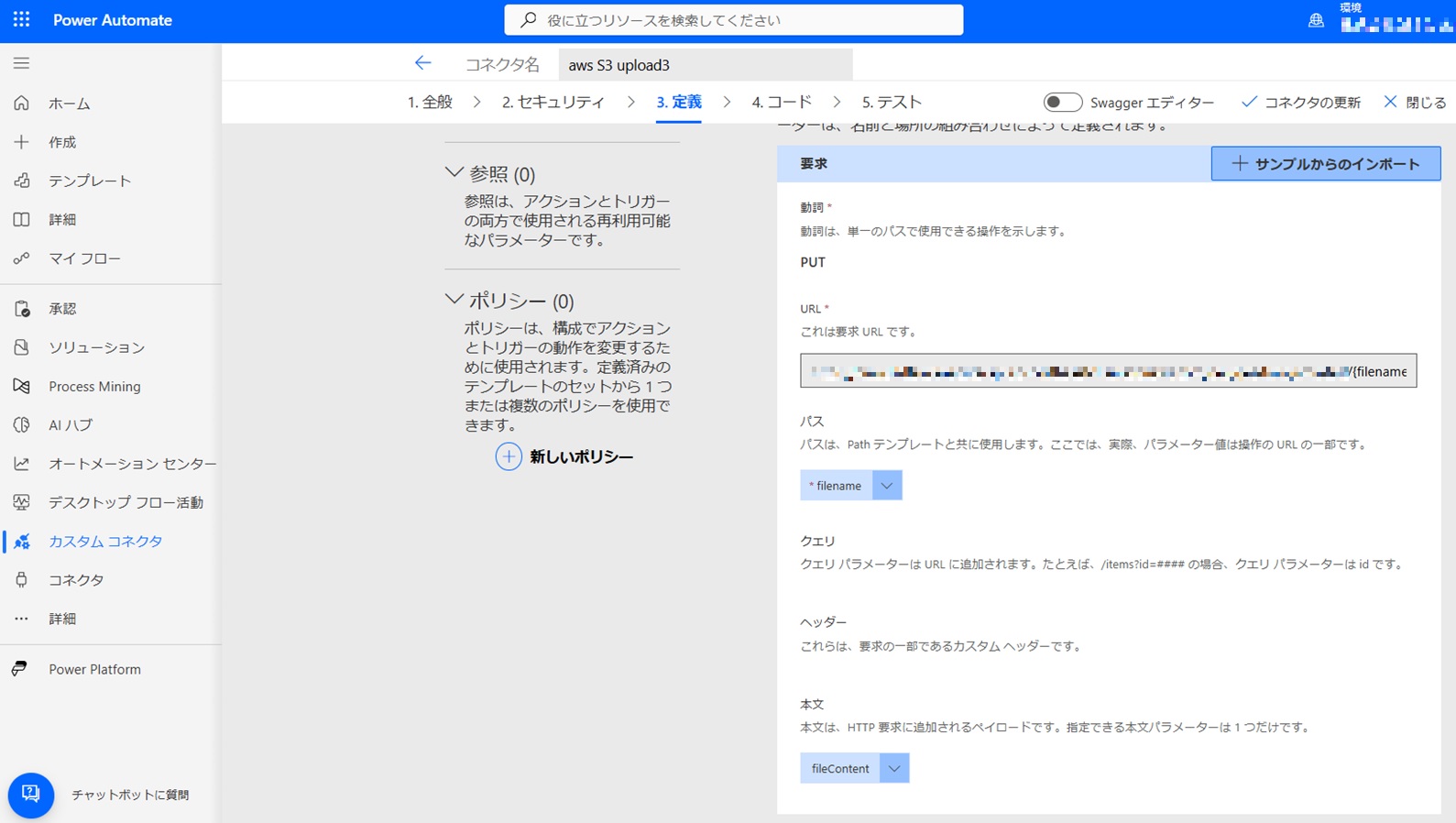Click the Power Platform icon
Screen dimensions: 1456x823
point(19,669)
